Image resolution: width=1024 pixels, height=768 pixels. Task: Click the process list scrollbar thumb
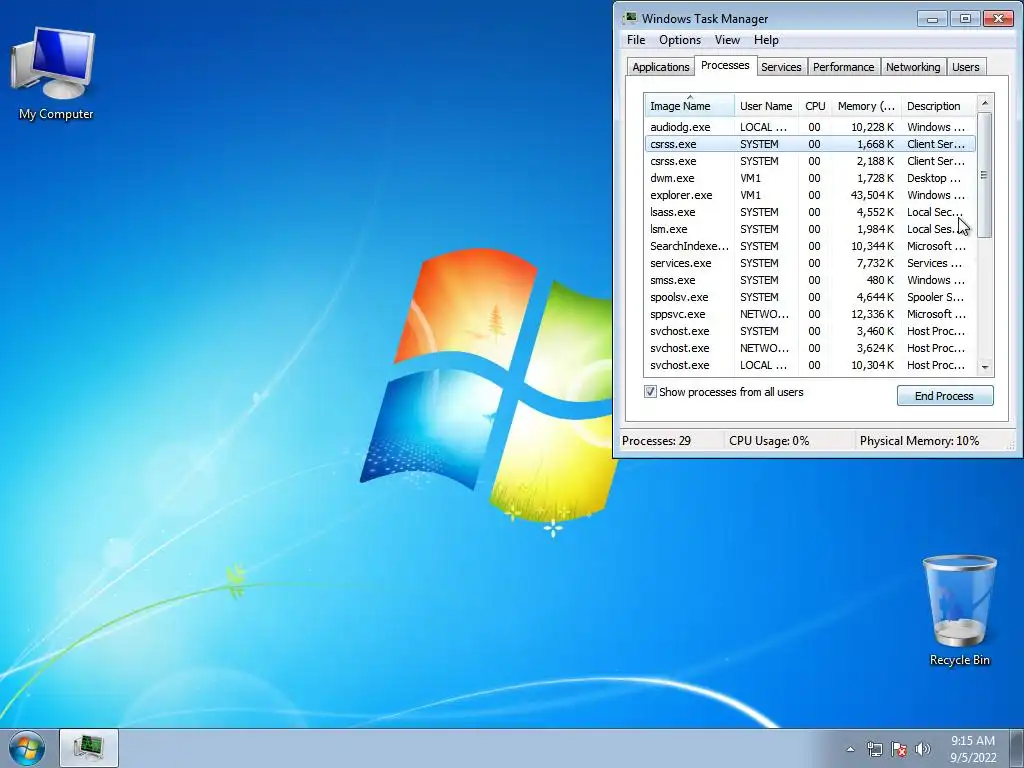[985, 175]
